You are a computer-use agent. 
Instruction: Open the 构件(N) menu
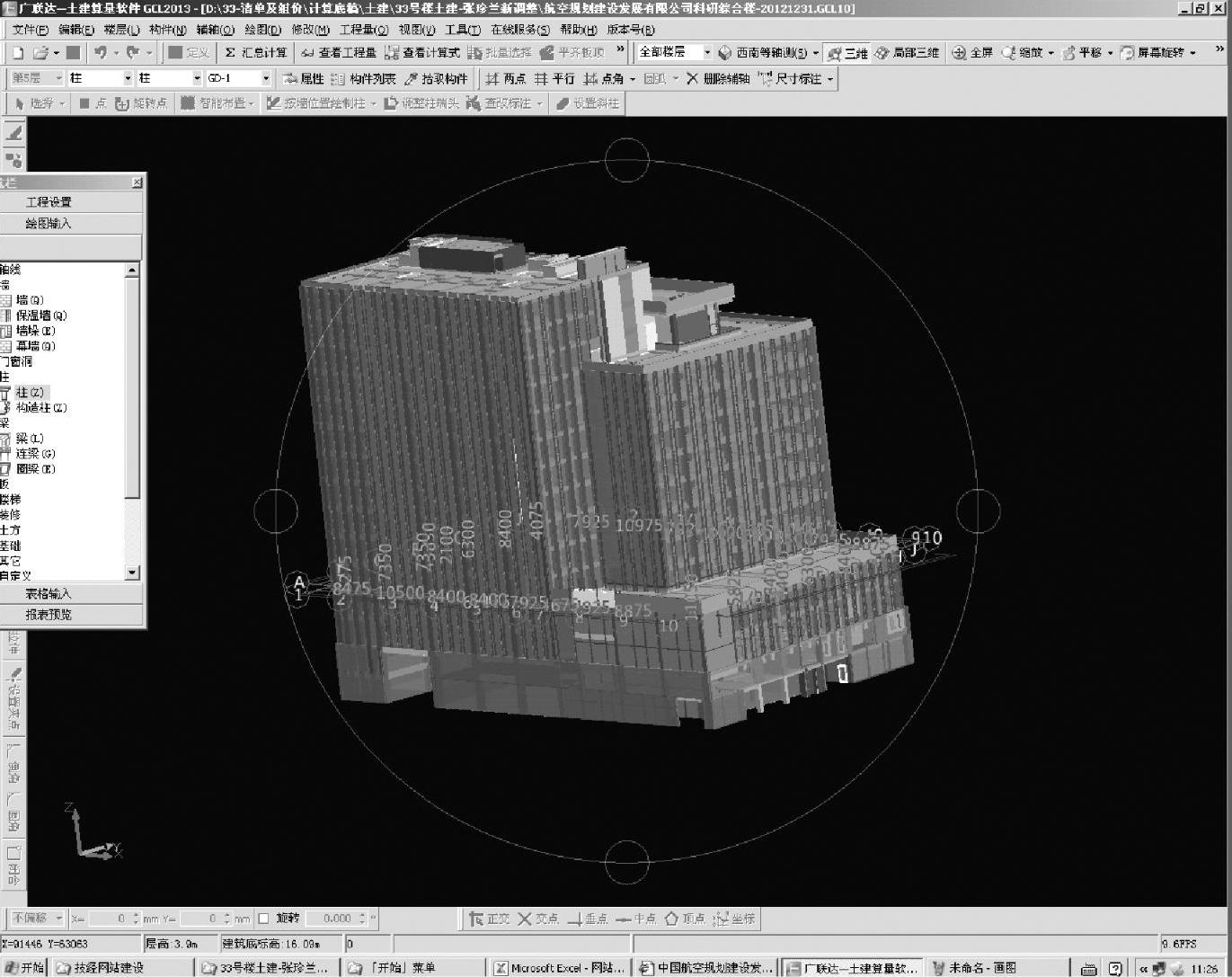pos(167,30)
